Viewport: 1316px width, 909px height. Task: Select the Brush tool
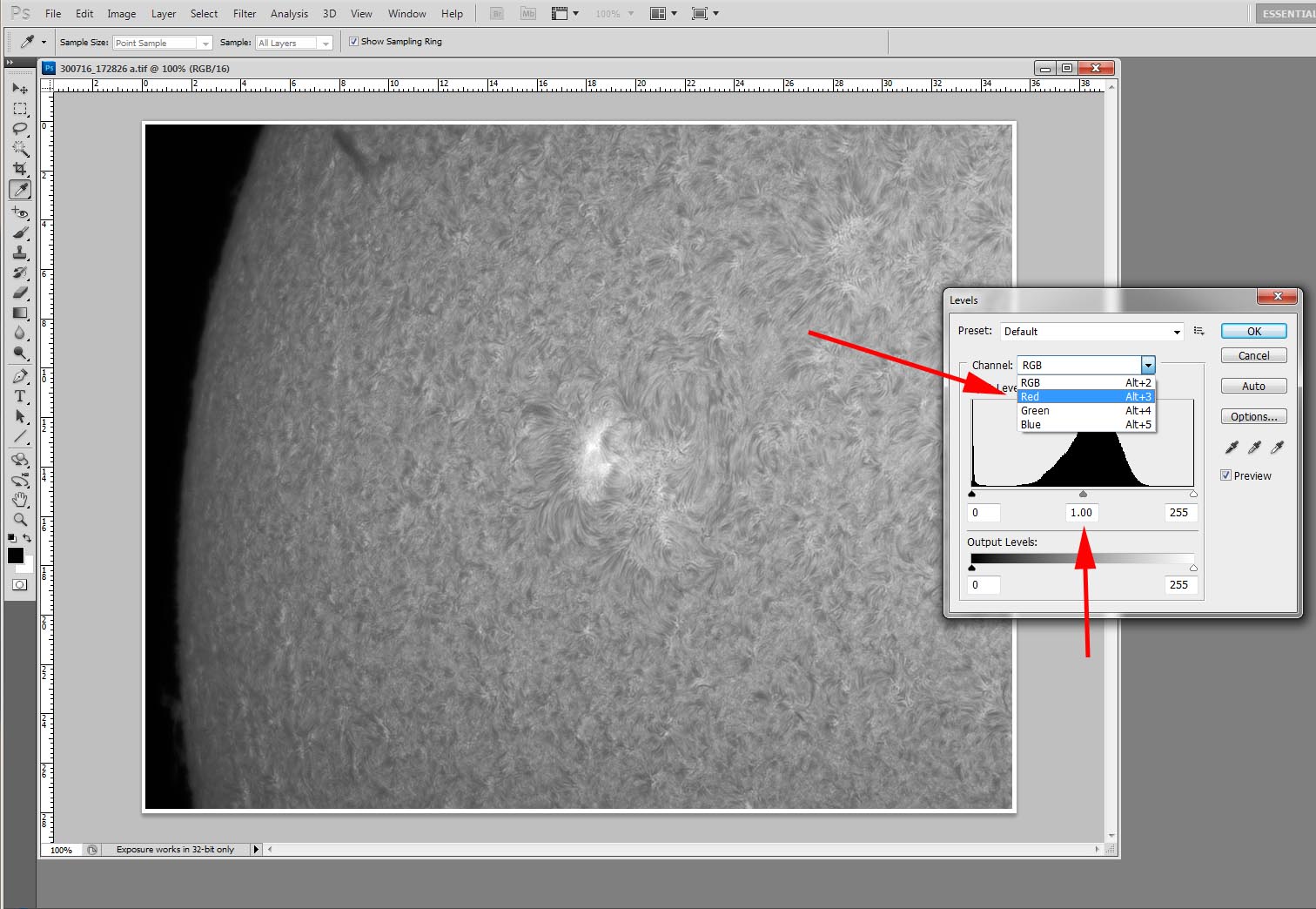(x=20, y=232)
